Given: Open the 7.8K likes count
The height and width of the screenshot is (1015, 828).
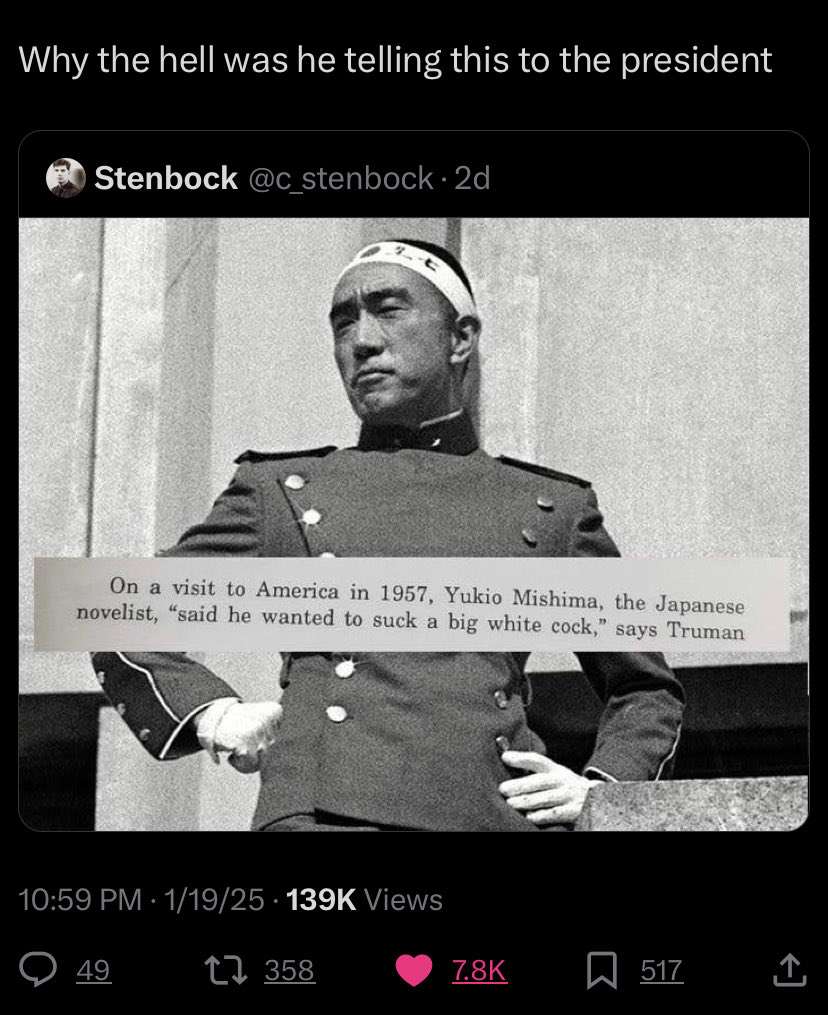Looking at the screenshot, I should coord(479,970).
